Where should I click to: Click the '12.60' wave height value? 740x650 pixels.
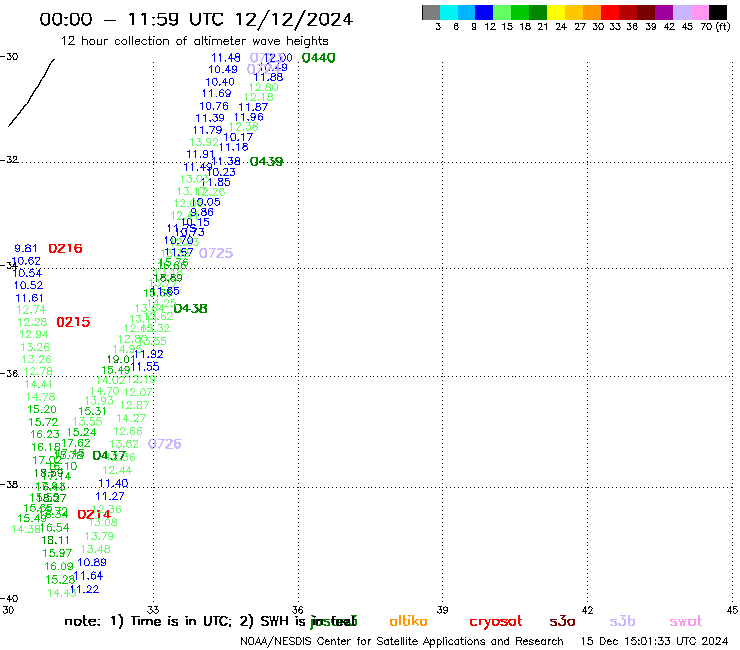263,87
